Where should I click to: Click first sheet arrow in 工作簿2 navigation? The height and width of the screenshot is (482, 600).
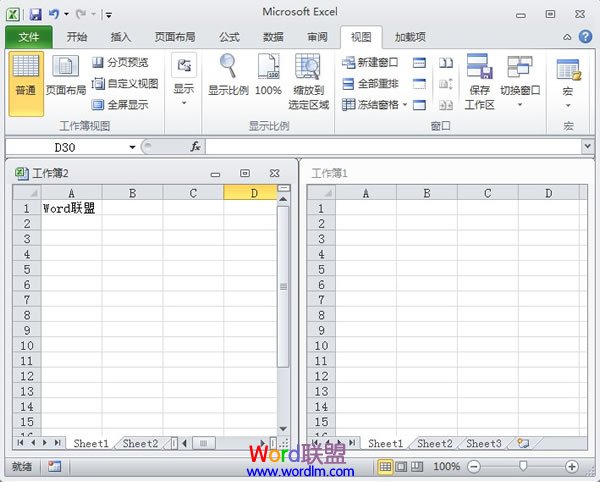point(20,443)
